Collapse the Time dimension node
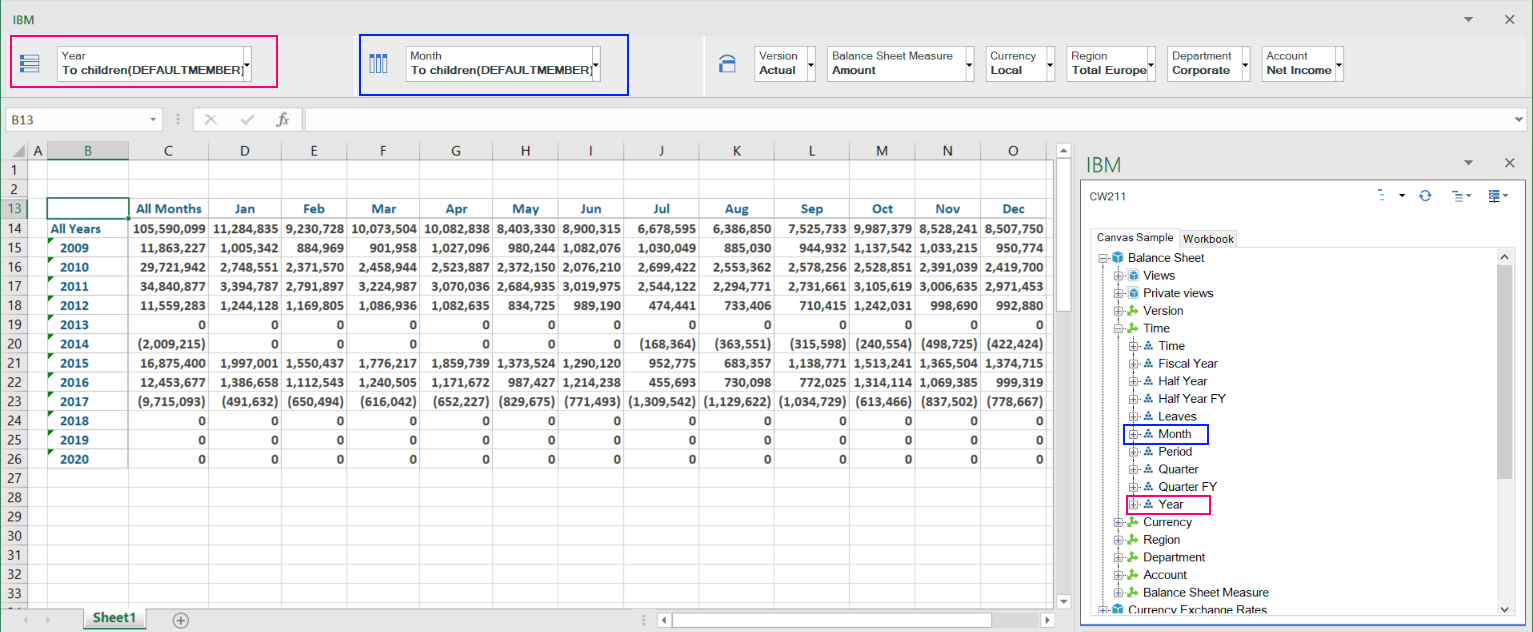Screen dimensions: 1533x632 point(1119,328)
